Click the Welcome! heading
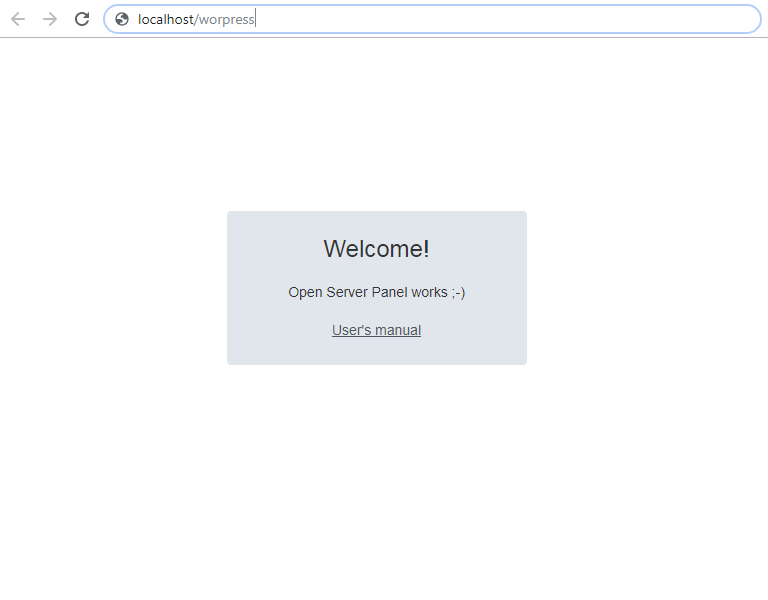 click(376, 249)
